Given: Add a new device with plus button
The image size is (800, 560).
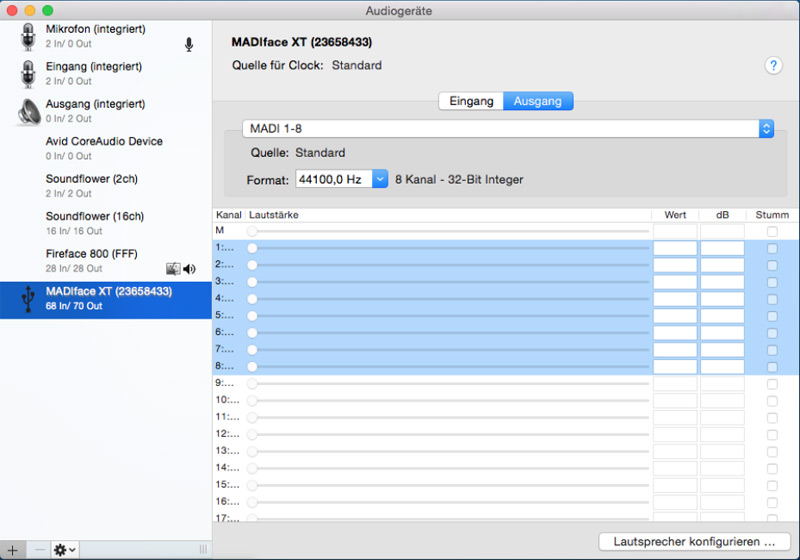Looking at the screenshot, I should 13,550.
